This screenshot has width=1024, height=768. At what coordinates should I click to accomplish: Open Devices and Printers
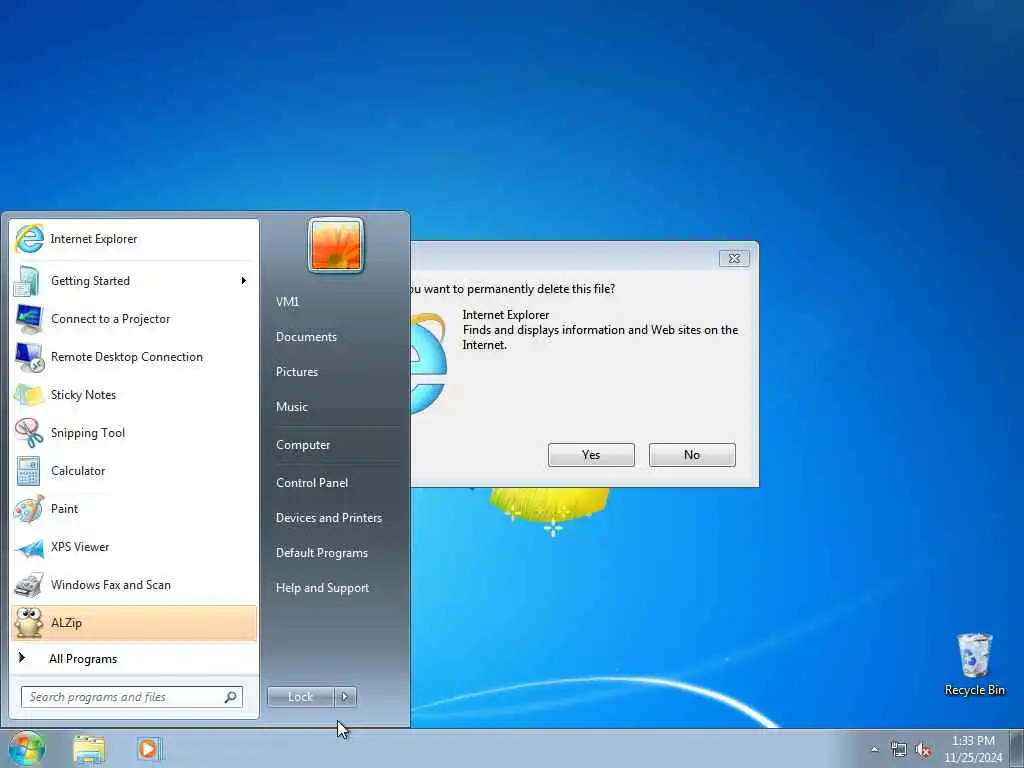329,518
